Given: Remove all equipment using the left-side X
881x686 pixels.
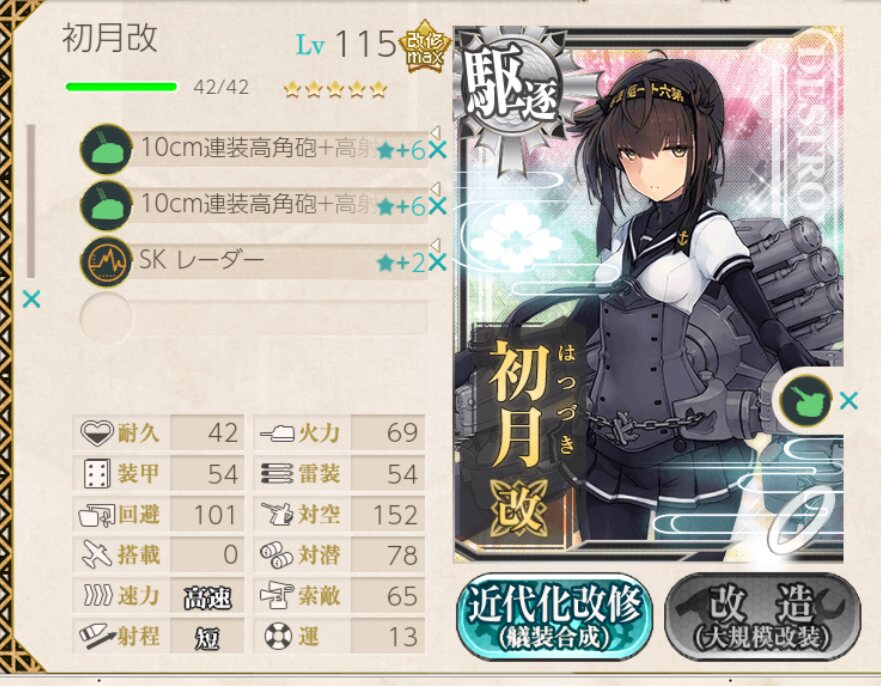Looking at the screenshot, I should pyautogui.click(x=31, y=299).
